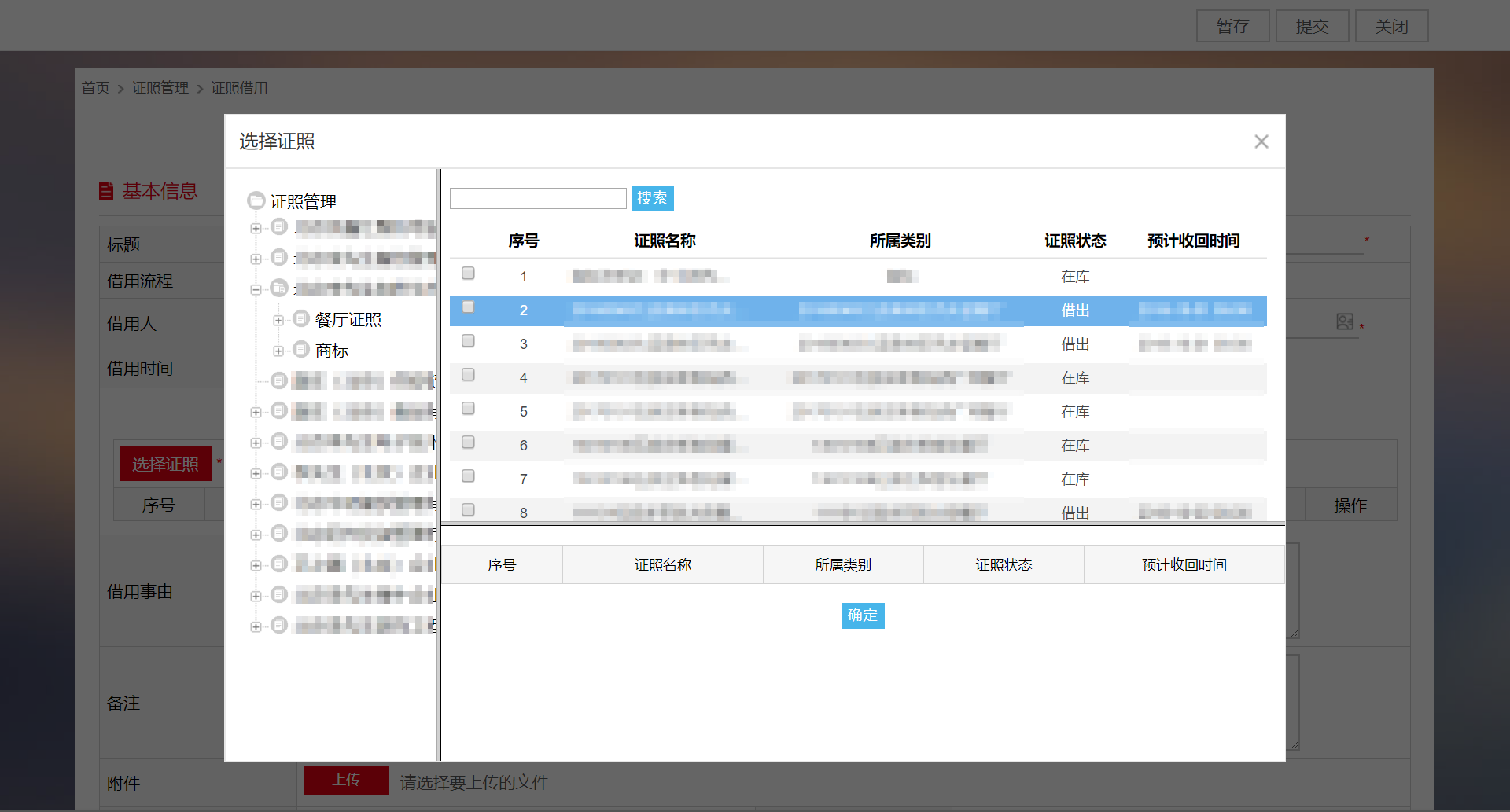Click the 餐厅证照 node icon

tap(301, 319)
